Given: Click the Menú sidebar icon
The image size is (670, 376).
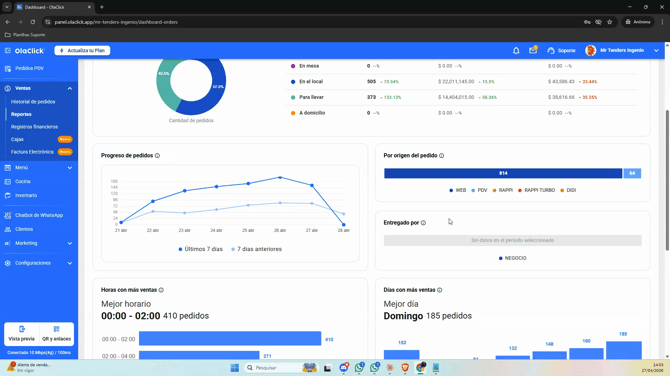Looking at the screenshot, I should coord(8,167).
